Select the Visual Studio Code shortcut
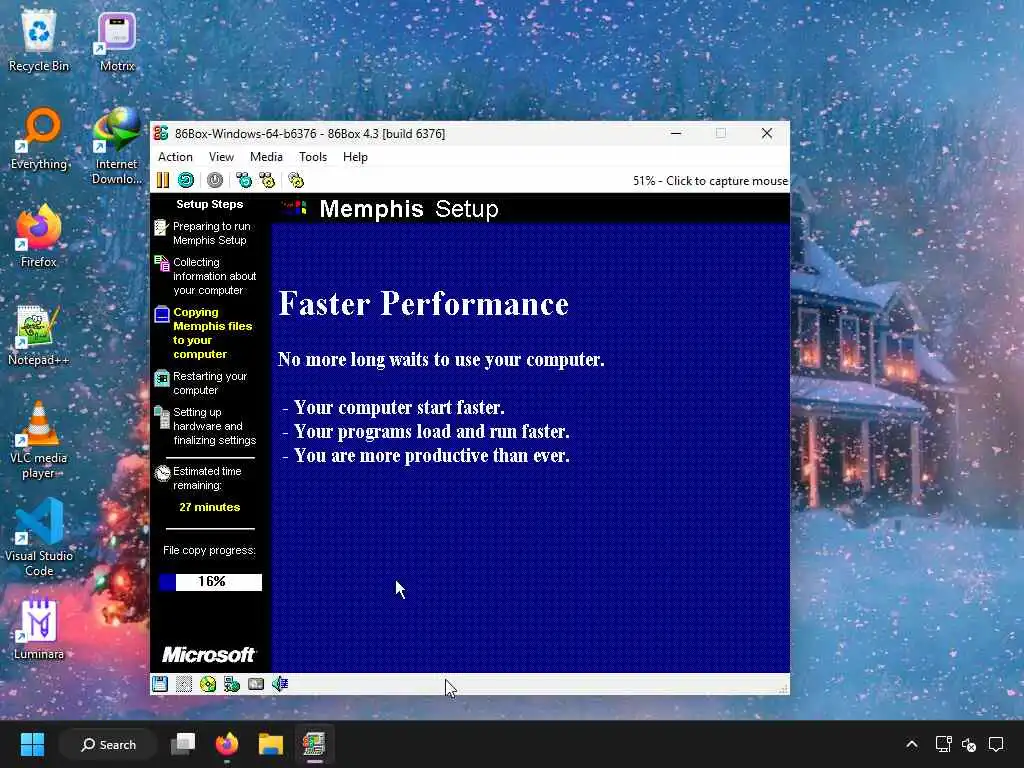The width and height of the screenshot is (1024, 768). [39, 538]
